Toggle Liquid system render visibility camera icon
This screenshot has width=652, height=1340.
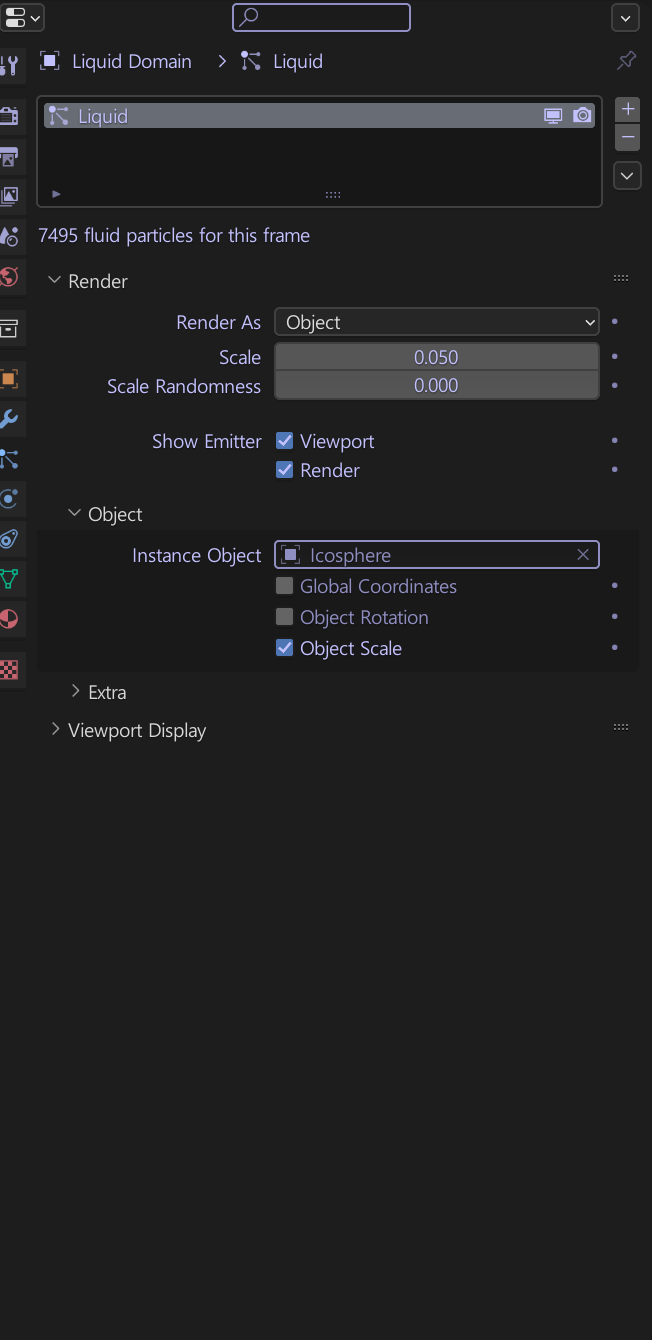(583, 116)
